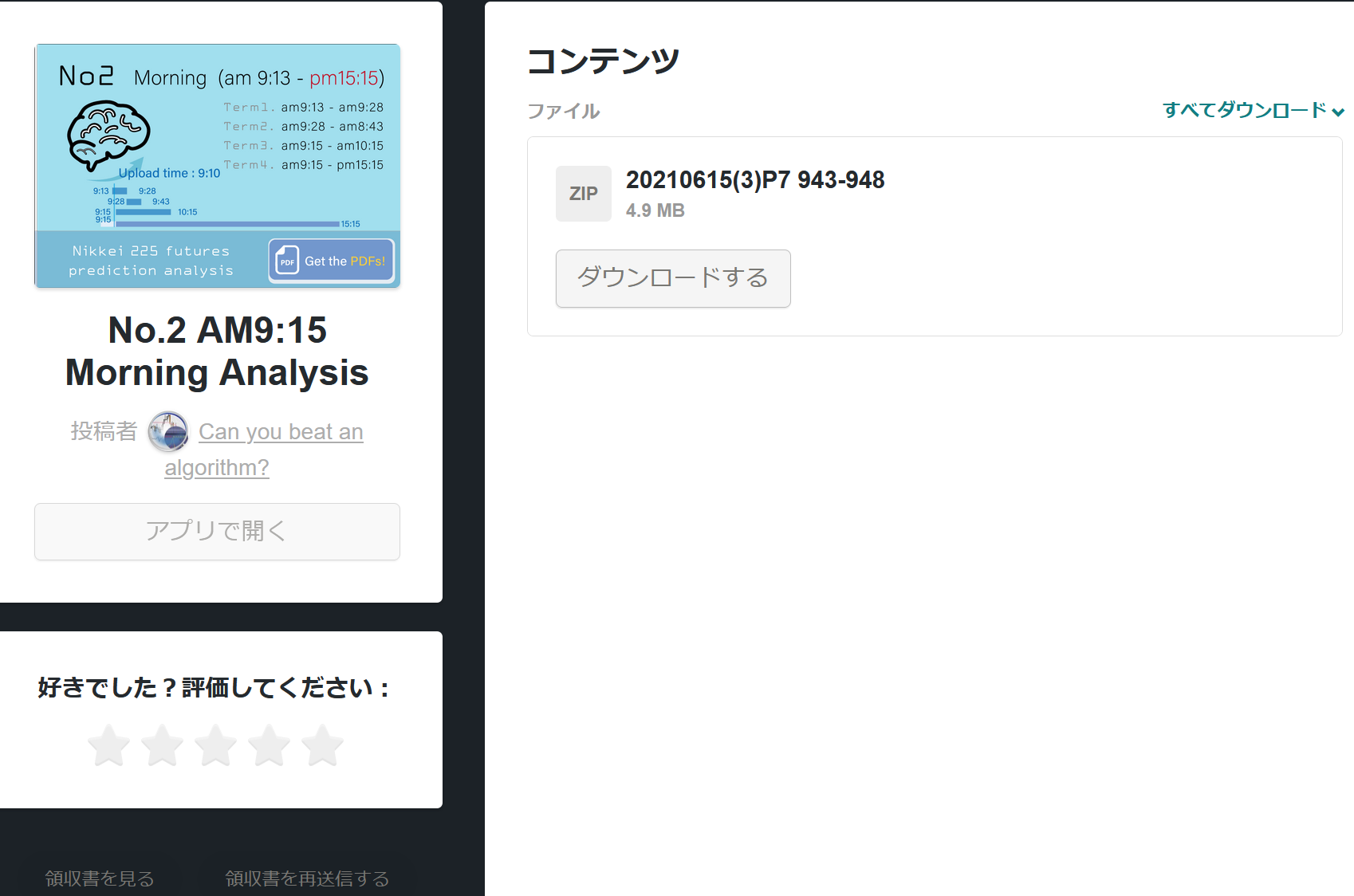
Task: Expand the すべてダウンロード dropdown
Action: (1244, 110)
